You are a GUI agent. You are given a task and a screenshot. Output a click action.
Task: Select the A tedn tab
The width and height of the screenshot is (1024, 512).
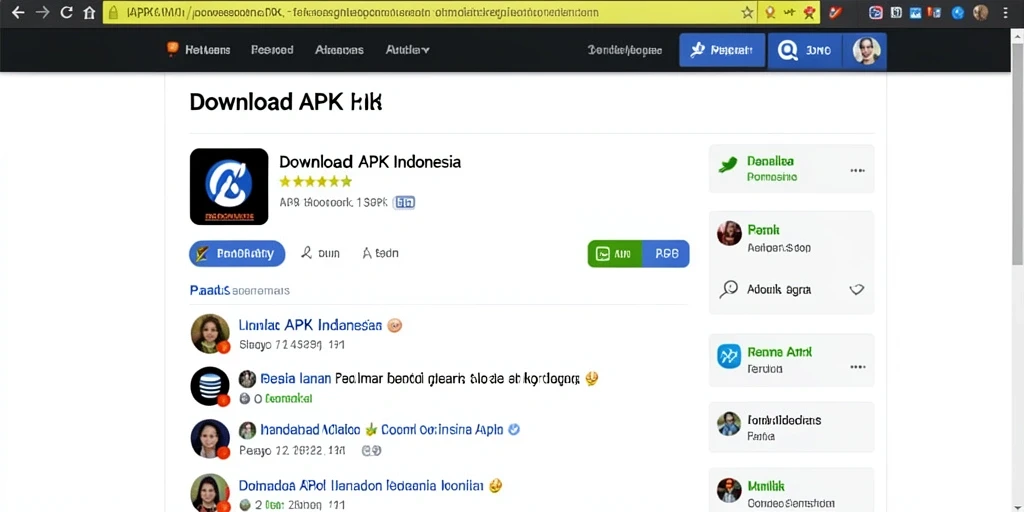point(381,253)
